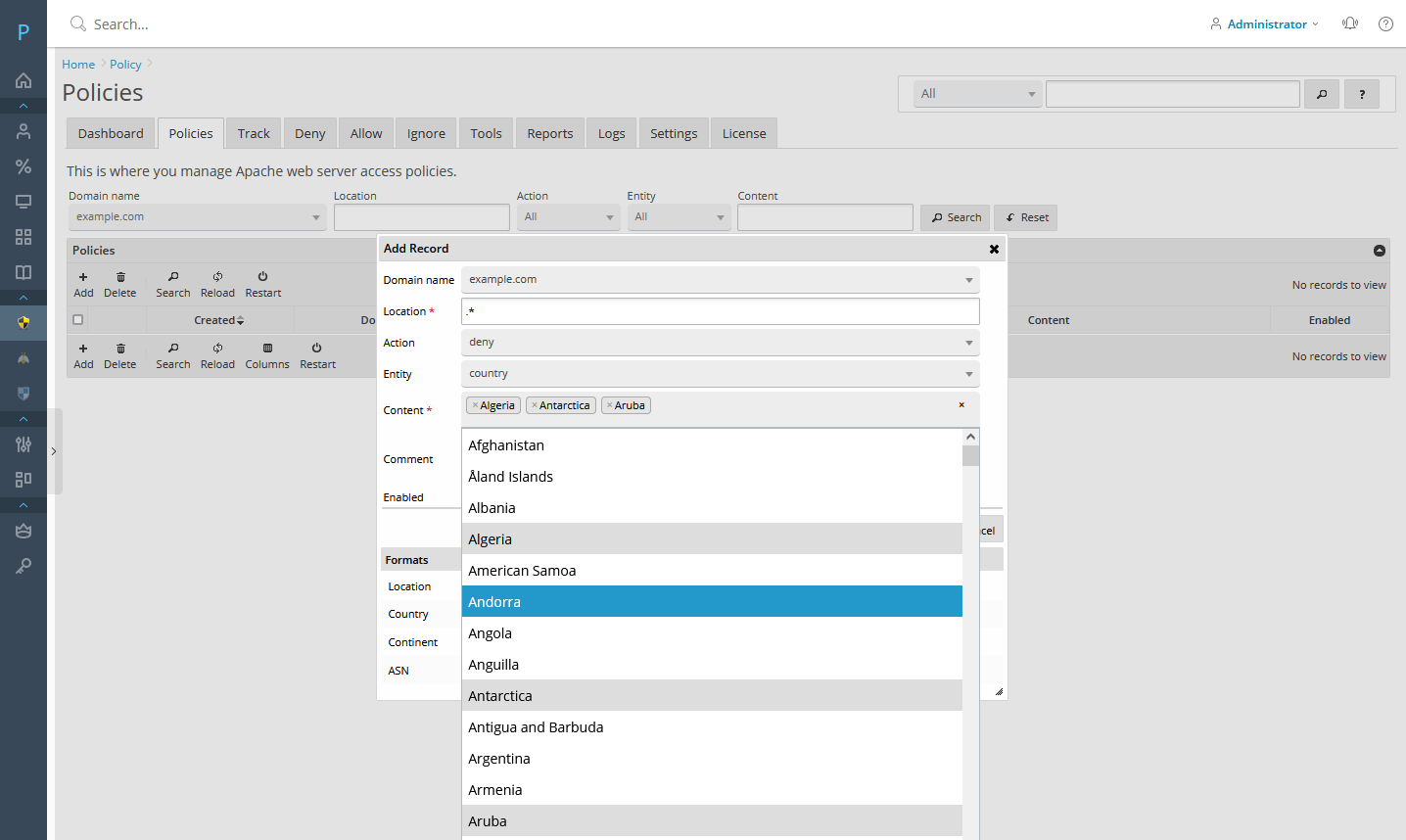Open the grid apps sidebar icon
This screenshot has width=1406, height=840.
[x=23, y=237]
